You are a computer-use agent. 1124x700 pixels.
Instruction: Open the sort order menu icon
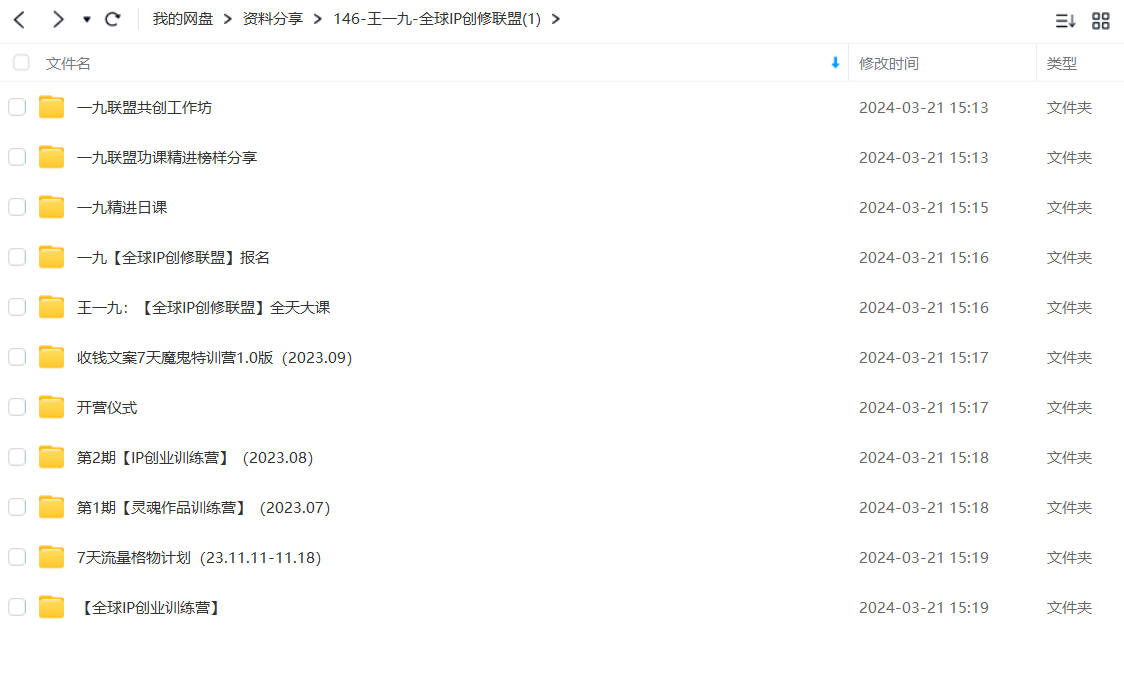(1065, 21)
